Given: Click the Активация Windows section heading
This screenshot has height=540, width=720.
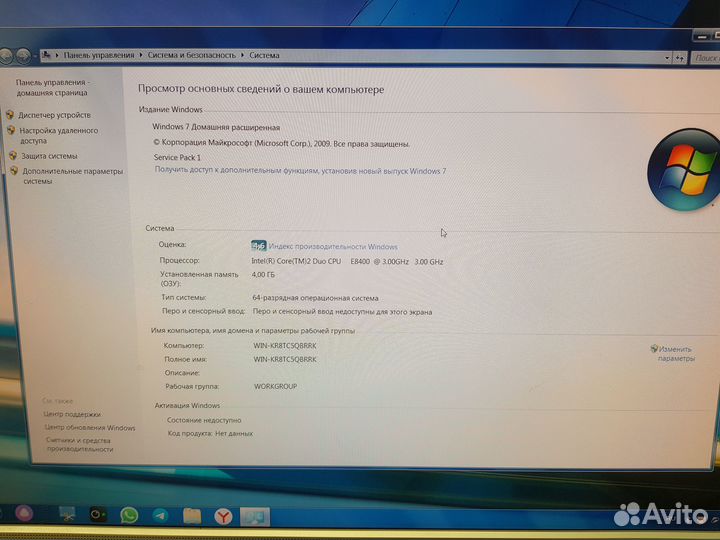Looking at the screenshot, I should click(x=187, y=405).
